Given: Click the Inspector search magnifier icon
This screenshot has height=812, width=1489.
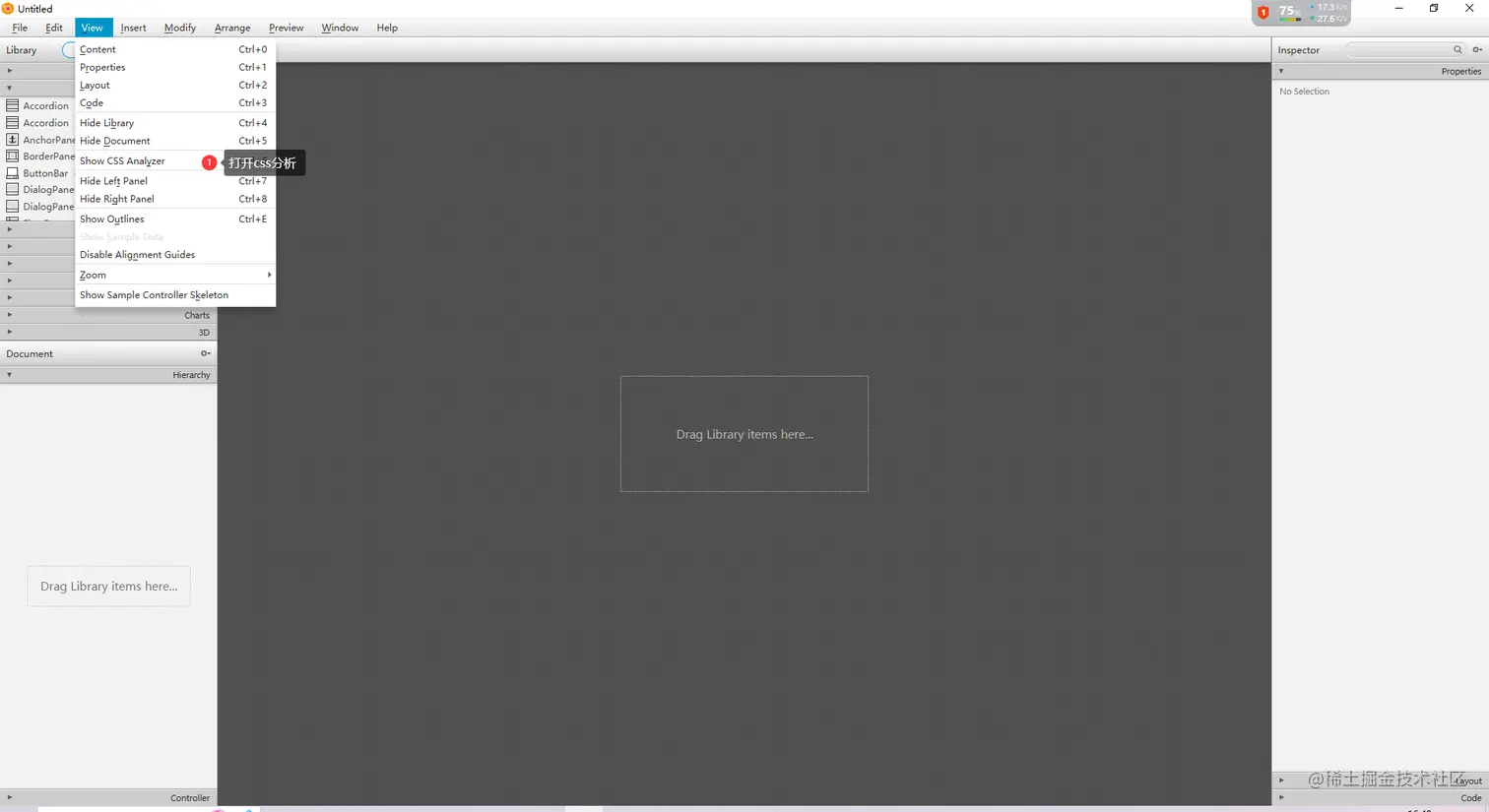Looking at the screenshot, I should [1458, 49].
